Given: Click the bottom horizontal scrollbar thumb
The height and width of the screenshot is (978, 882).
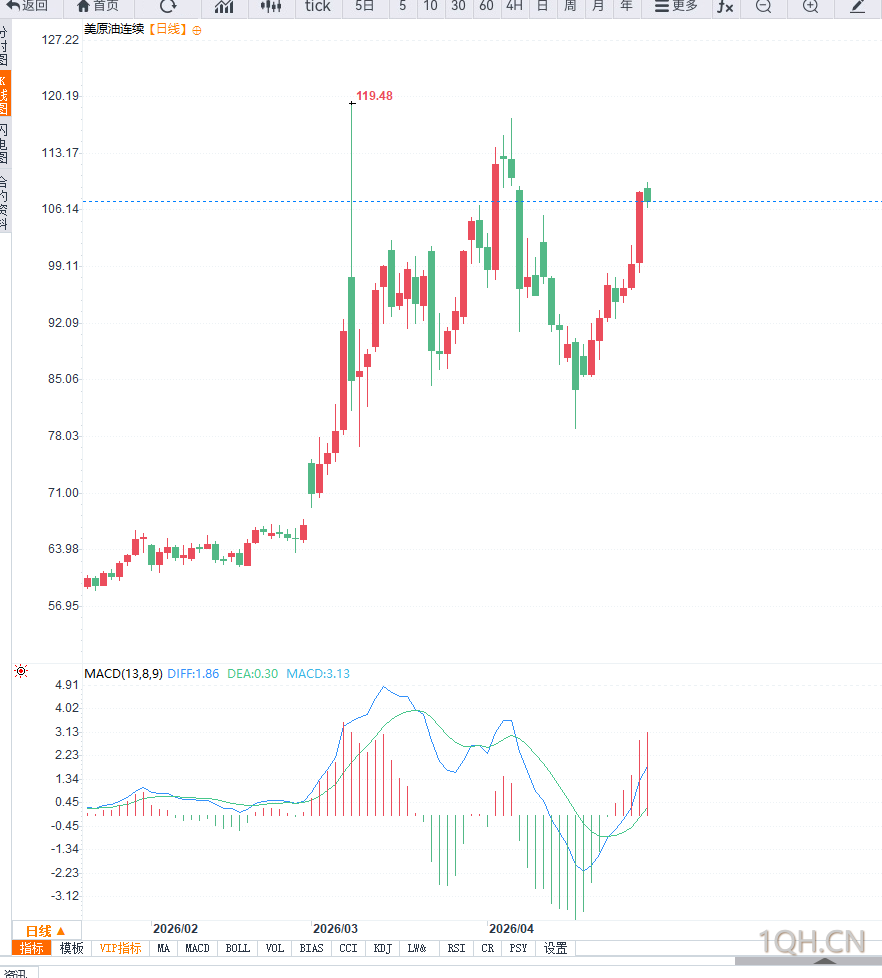Looking at the screenshot, I should point(808,961).
